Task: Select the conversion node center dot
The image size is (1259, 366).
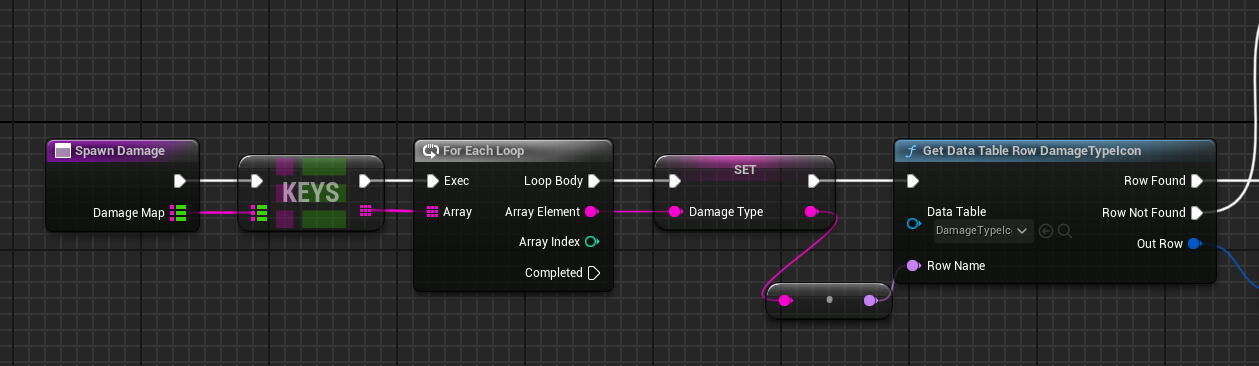Action: pos(828,300)
